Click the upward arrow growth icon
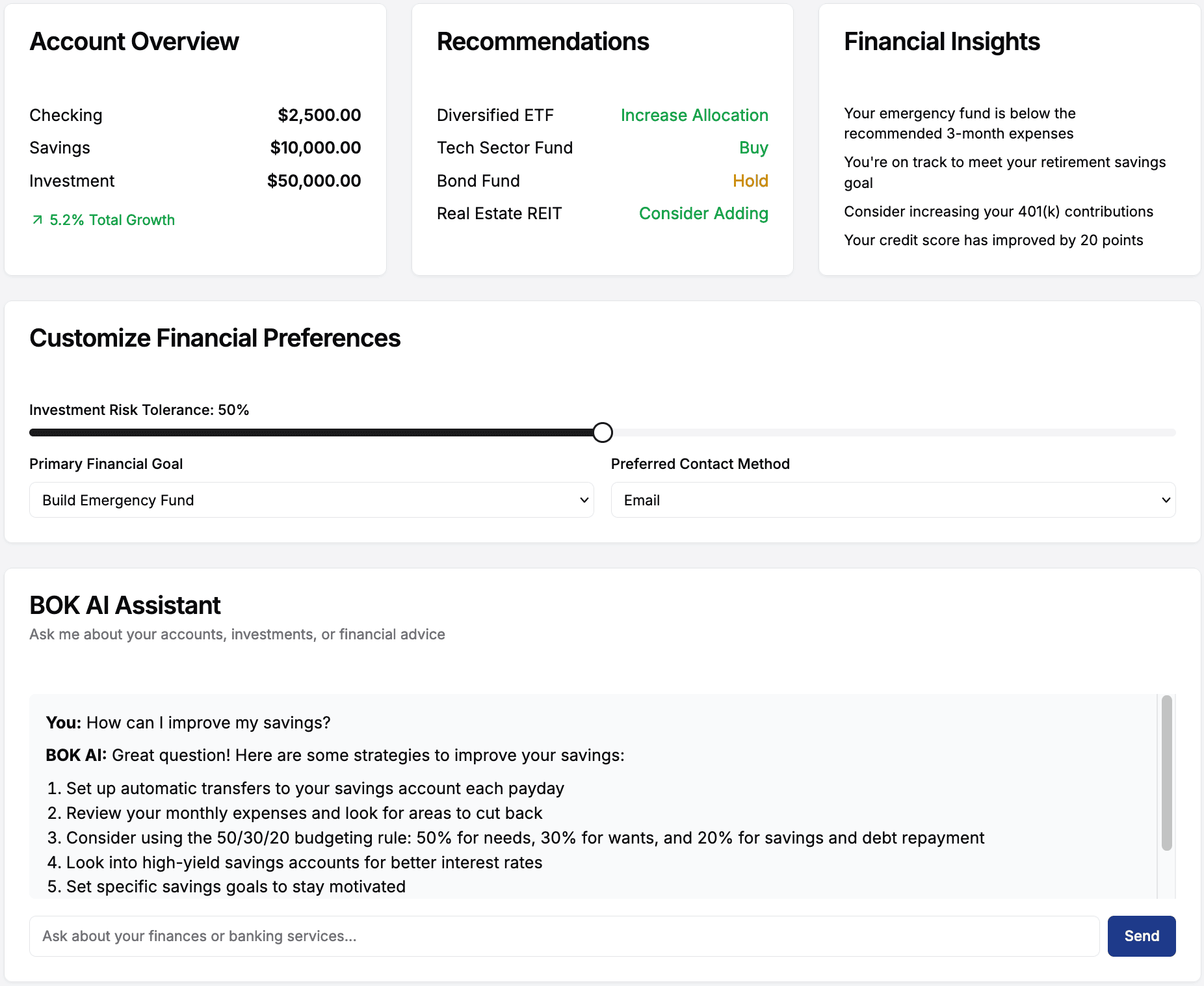 [x=37, y=220]
